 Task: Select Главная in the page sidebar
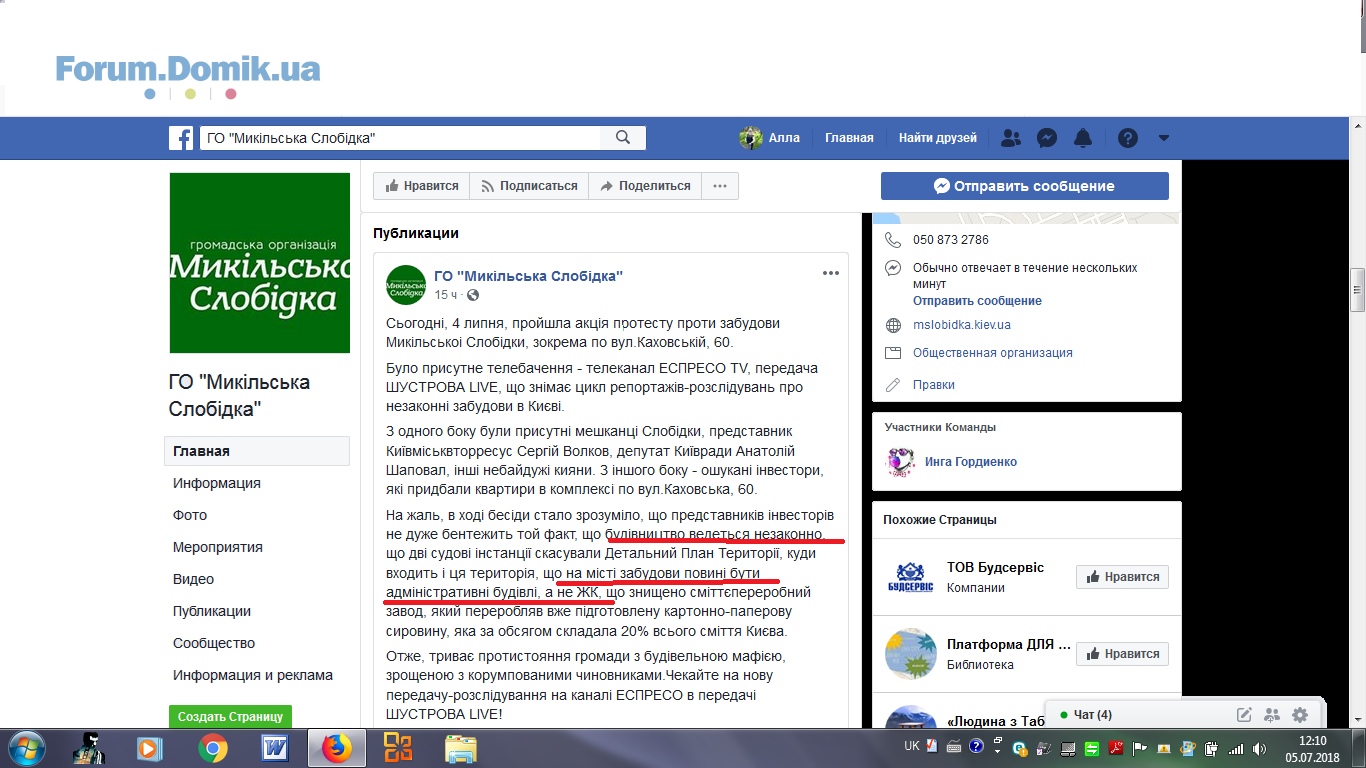click(x=257, y=451)
